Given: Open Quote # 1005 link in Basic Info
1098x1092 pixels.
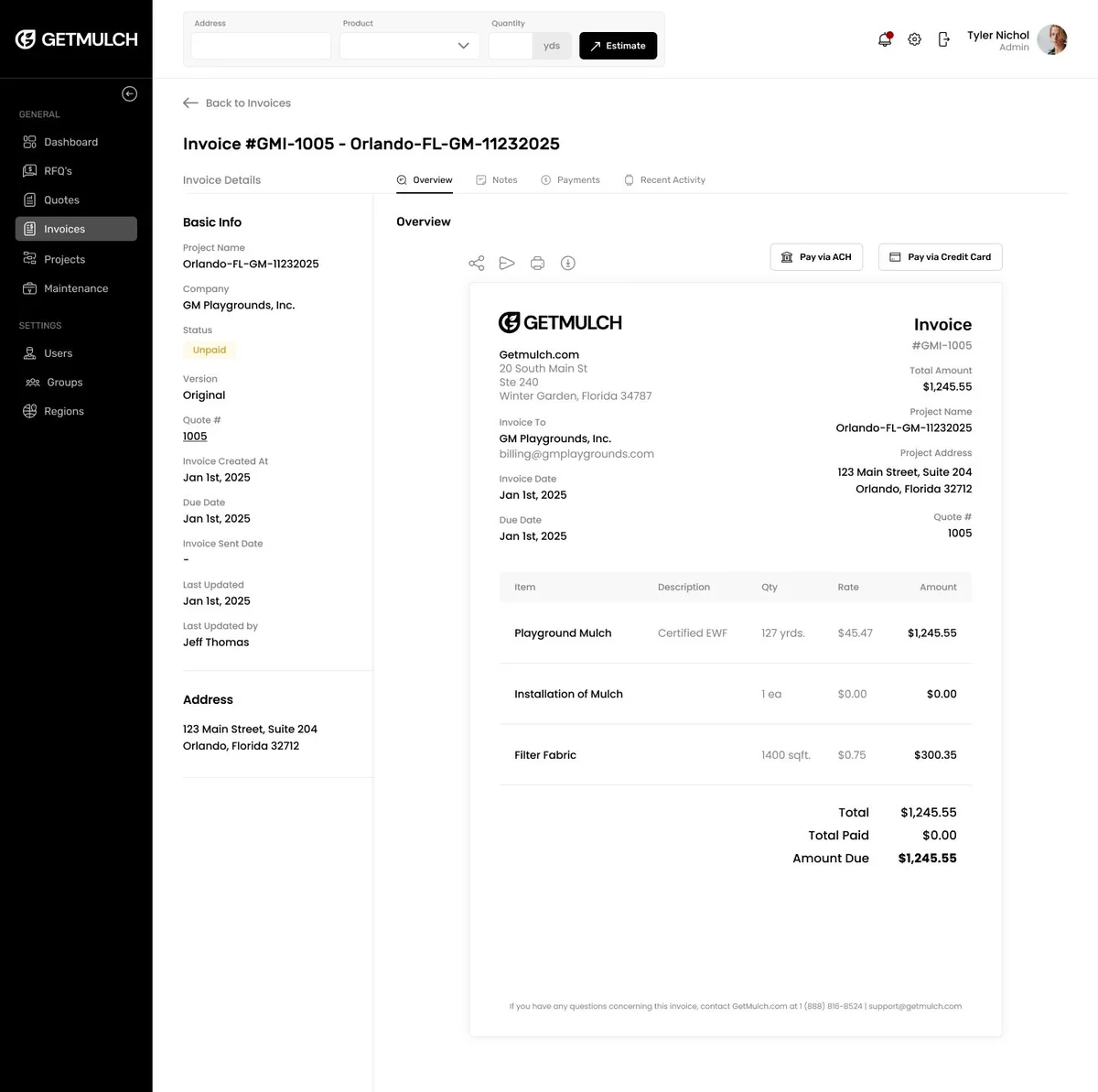Looking at the screenshot, I should tap(195, 437).
